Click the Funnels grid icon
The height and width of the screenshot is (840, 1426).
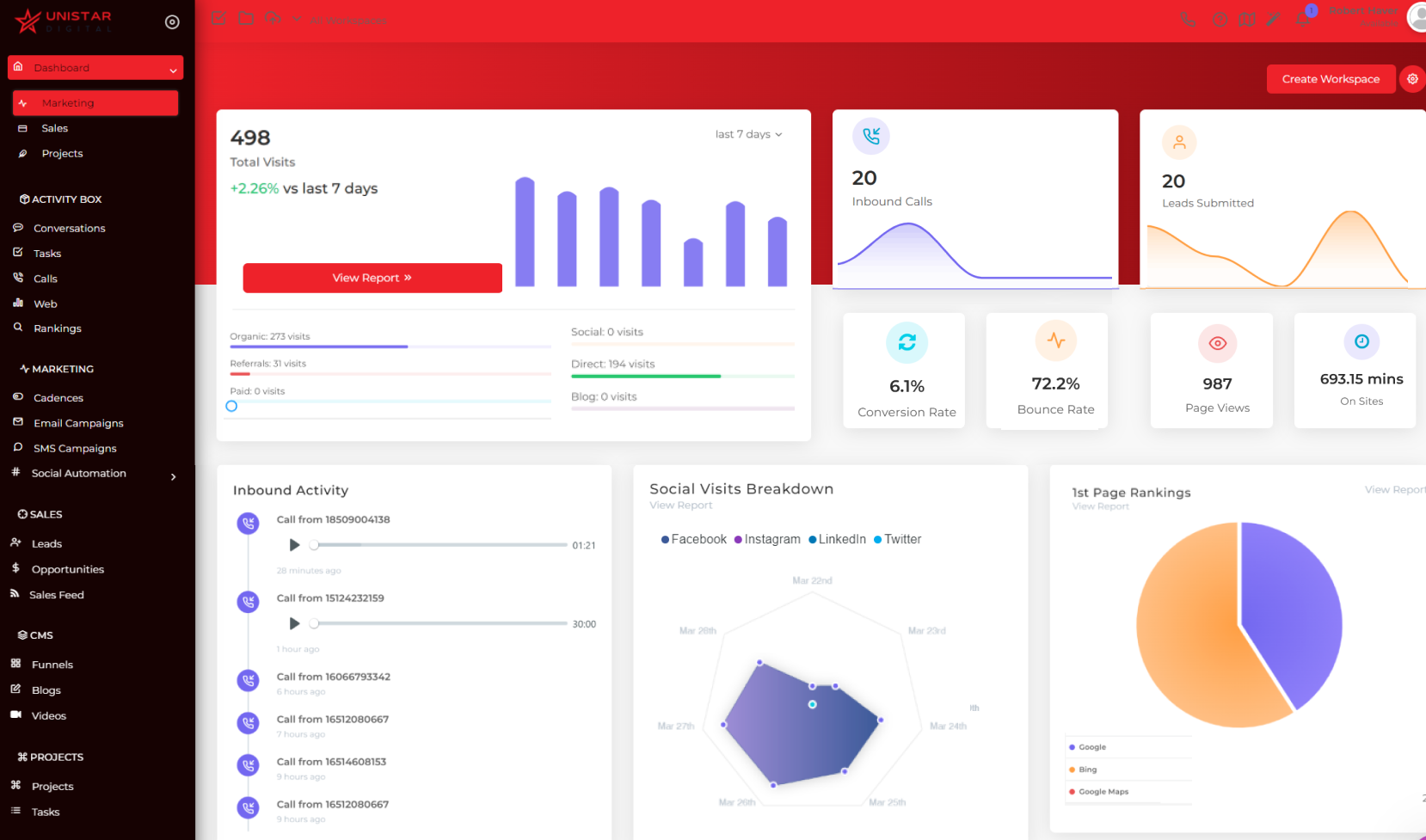tap(15, 664)
